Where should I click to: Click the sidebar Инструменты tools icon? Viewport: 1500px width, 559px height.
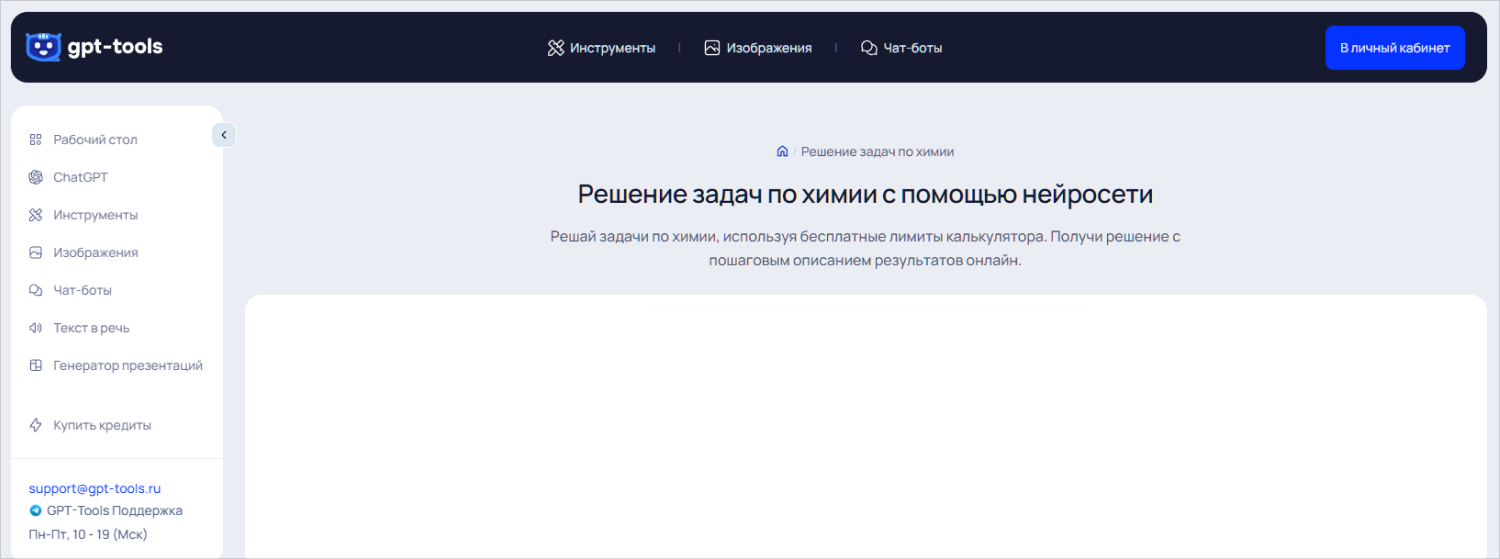pyautogui.click(x=36, y=215)
